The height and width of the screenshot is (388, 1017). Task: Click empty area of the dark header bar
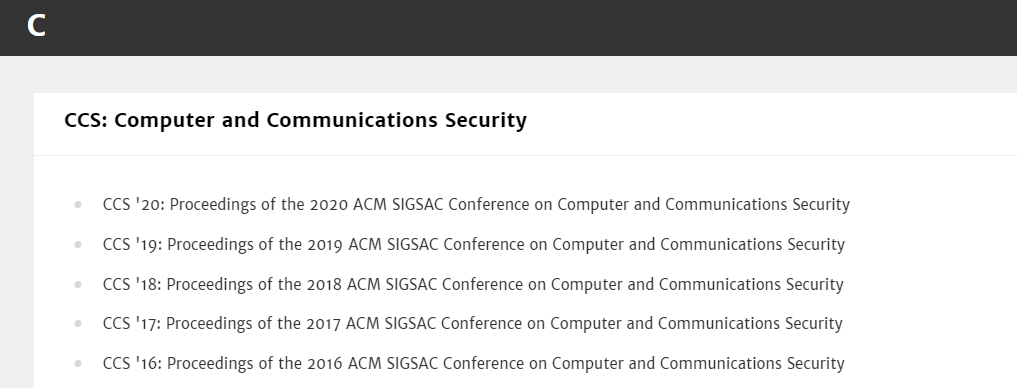click(x=519, y=27)
